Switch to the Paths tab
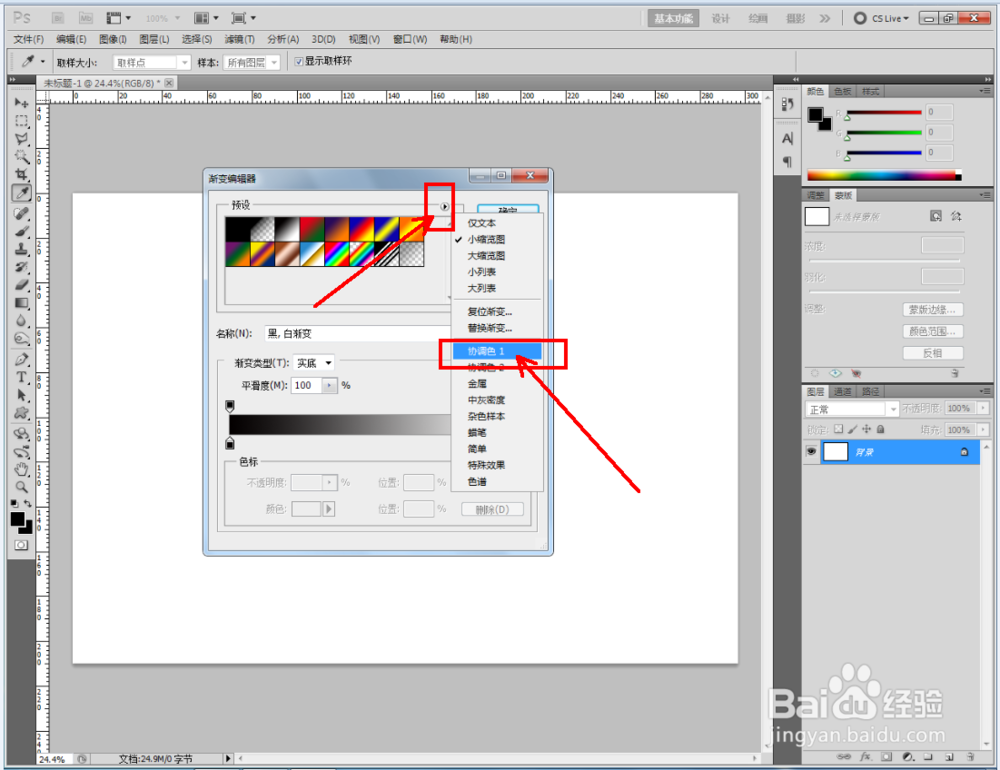The width and height of the screenshot is (1000, 770). [870, 392]
